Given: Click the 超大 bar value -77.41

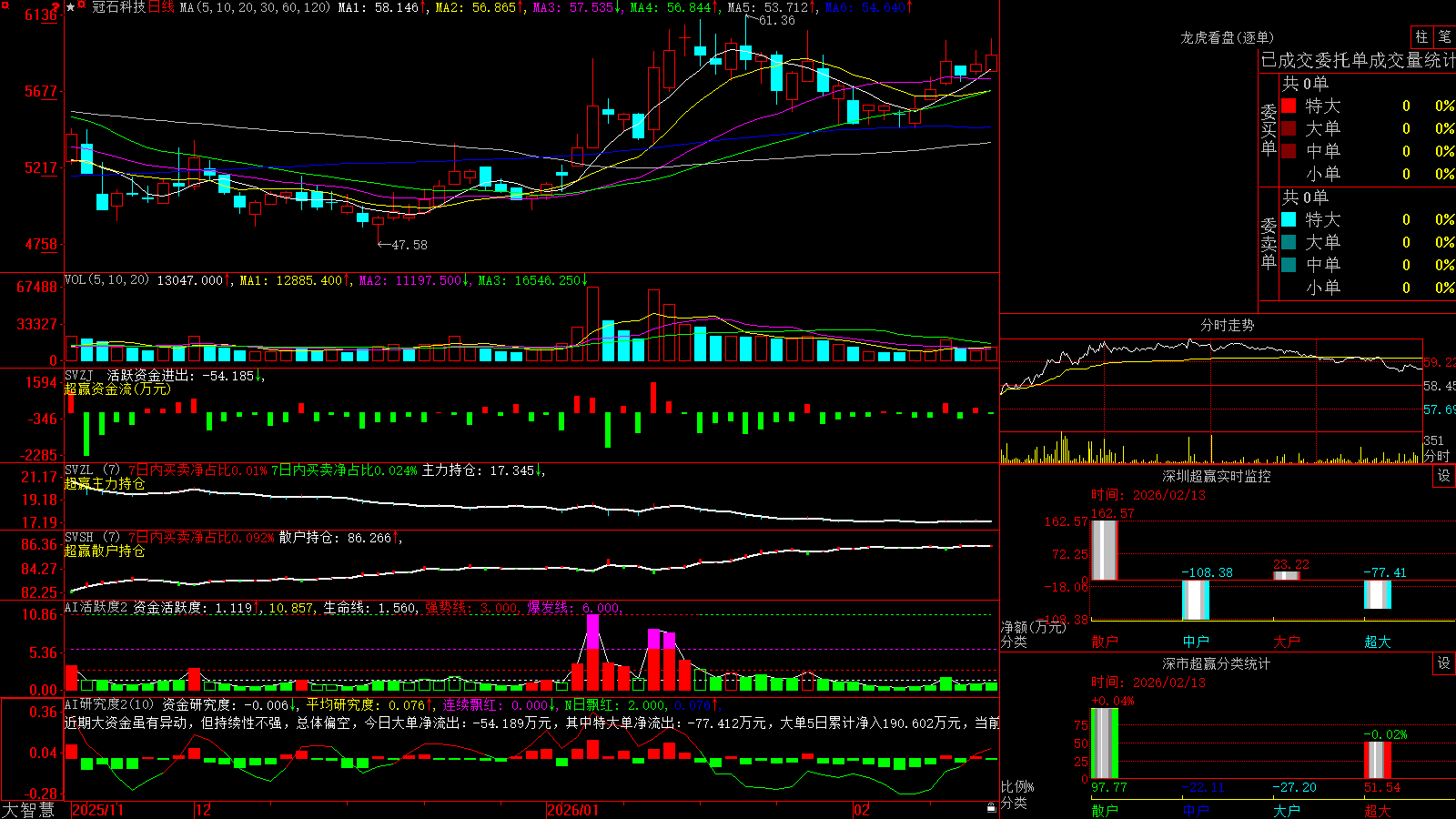Looking at the screenshot, I should coord(1385,572).
